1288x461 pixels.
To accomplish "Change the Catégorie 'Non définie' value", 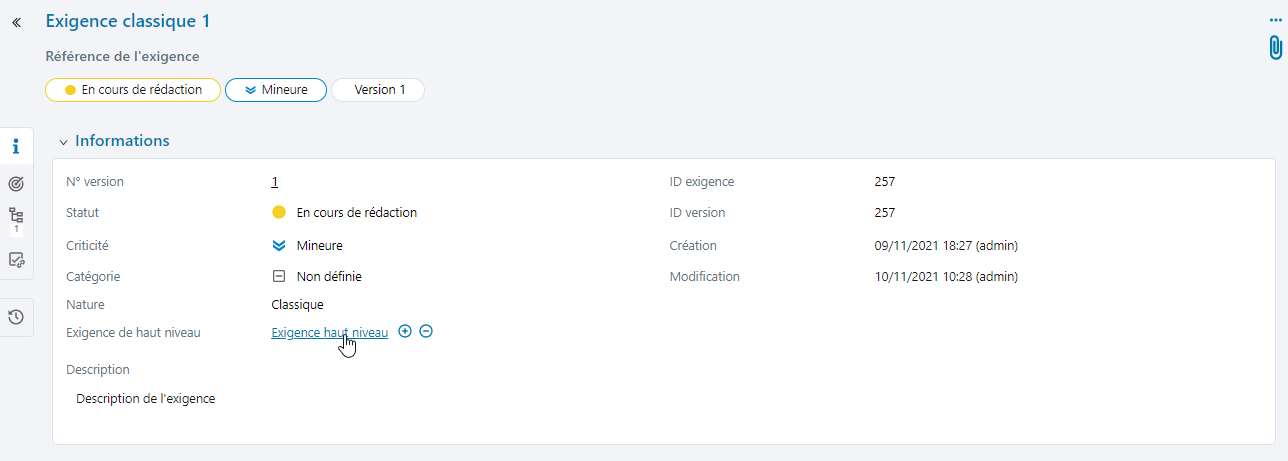I will (329, 277).
